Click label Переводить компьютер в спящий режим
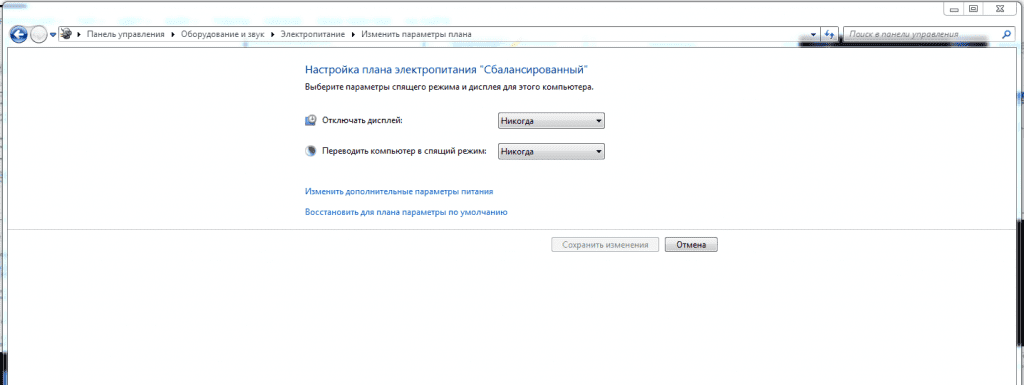Image resolution: width=1024 pixels, height=385 pixels. [405, 151]
